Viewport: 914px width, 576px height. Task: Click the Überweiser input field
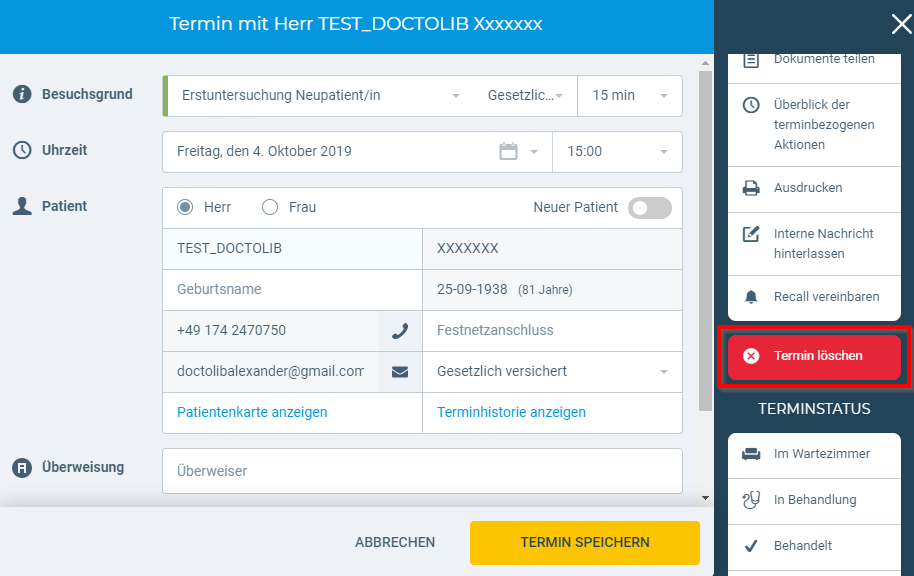[422, 471]
